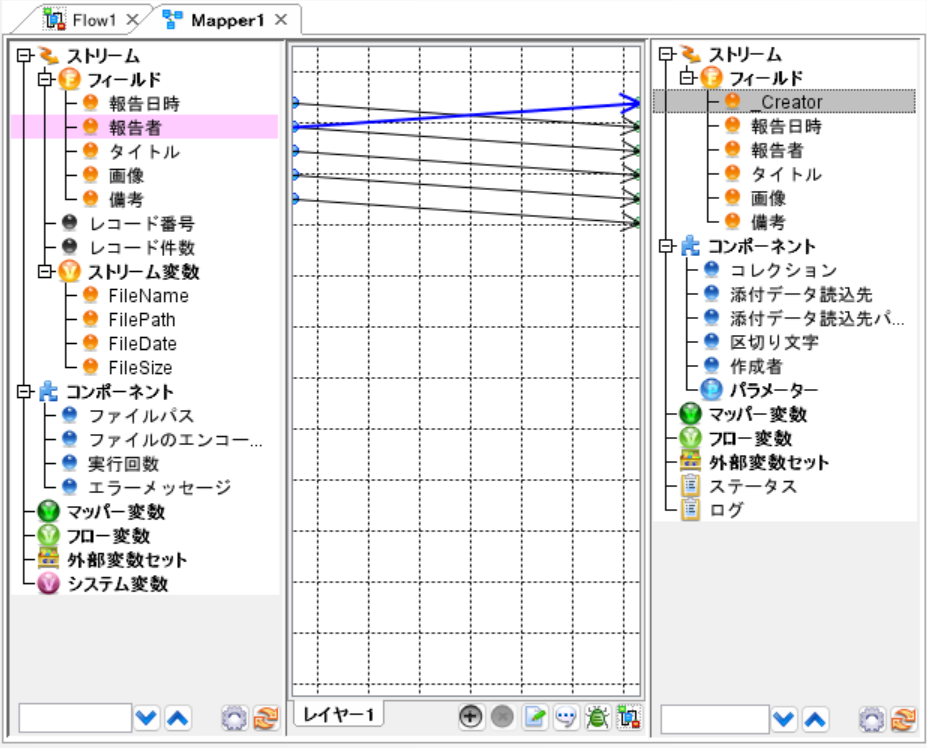
Task: Click the left panel gear settings icon
Action: coord(234,718)
